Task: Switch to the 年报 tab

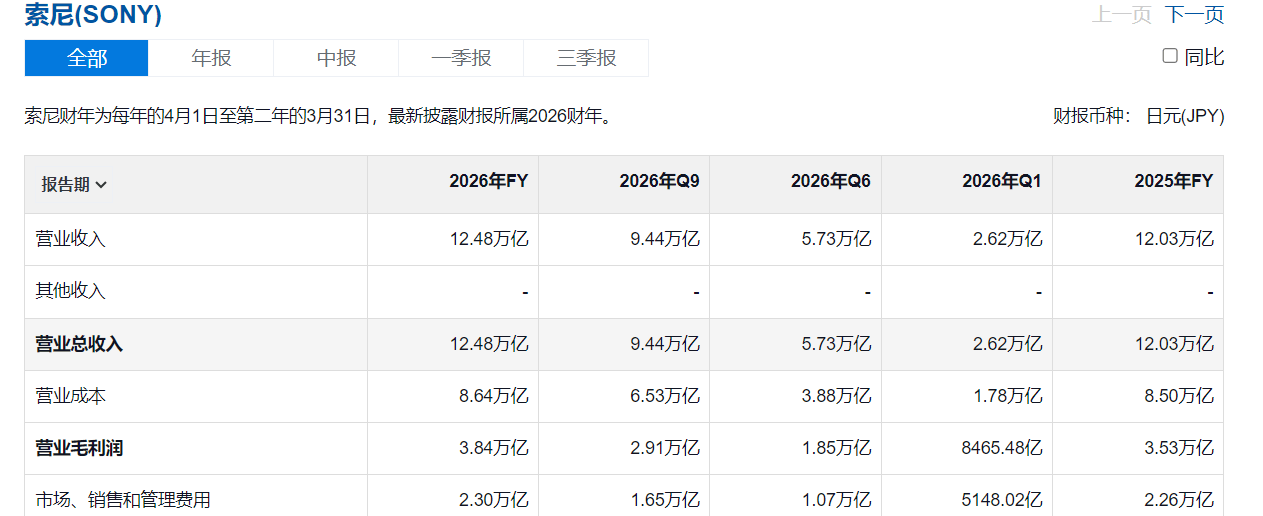Action: point(211,58)
